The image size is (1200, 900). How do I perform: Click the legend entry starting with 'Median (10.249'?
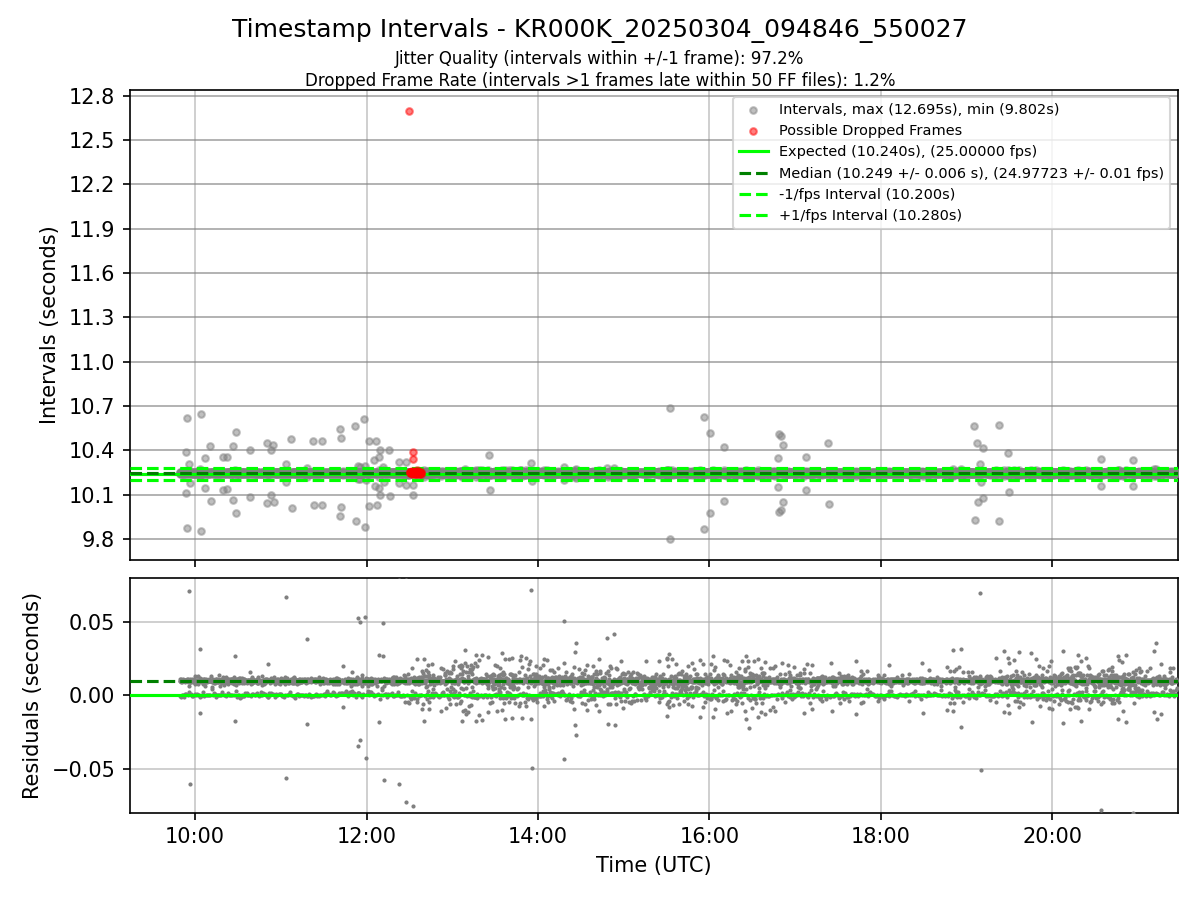(971, 172)
